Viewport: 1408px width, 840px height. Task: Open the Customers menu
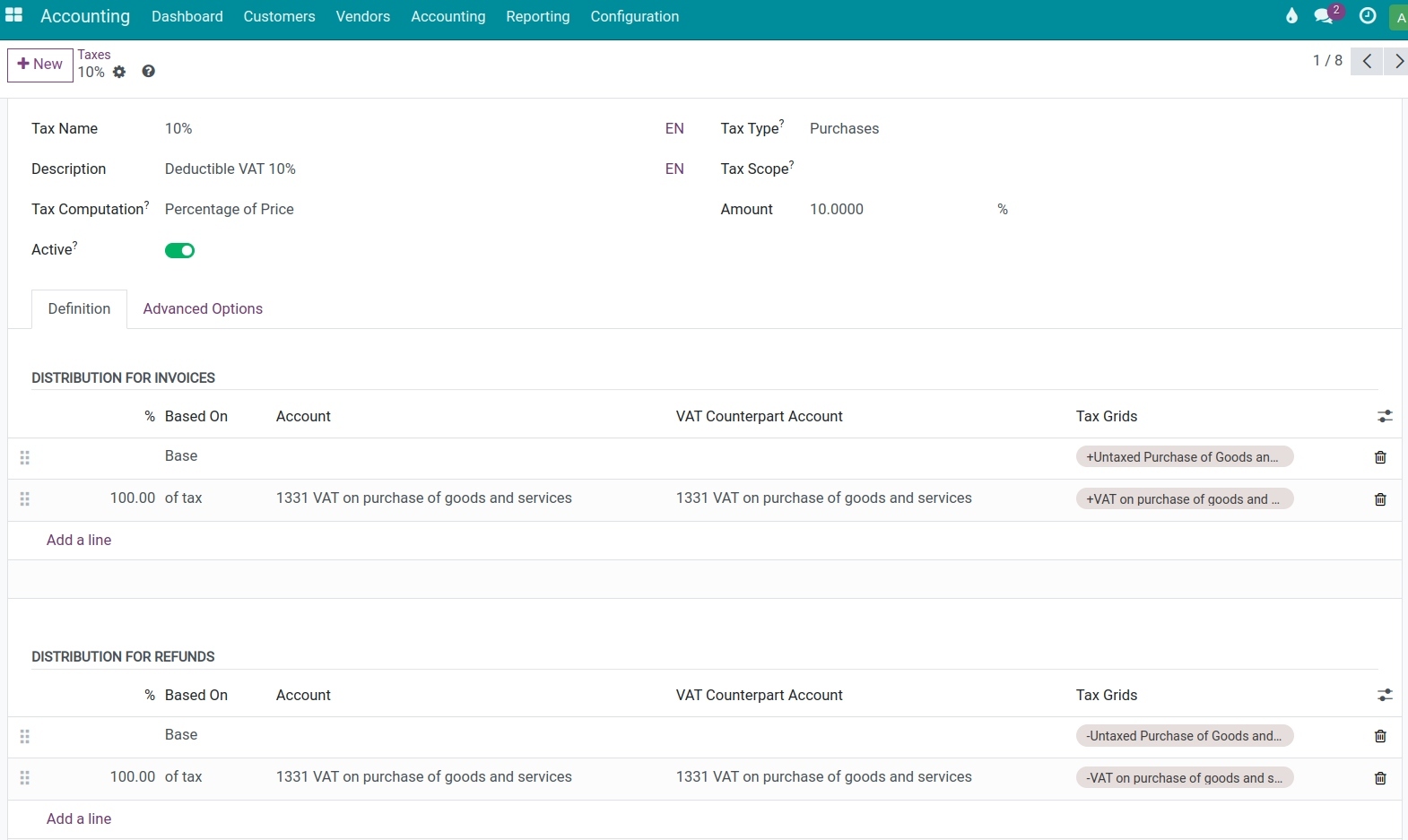(x=279, y=16)
